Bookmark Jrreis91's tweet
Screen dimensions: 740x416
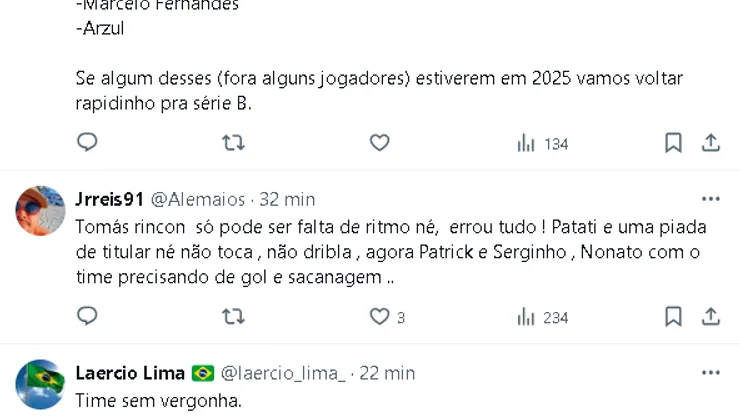point(673,317)
